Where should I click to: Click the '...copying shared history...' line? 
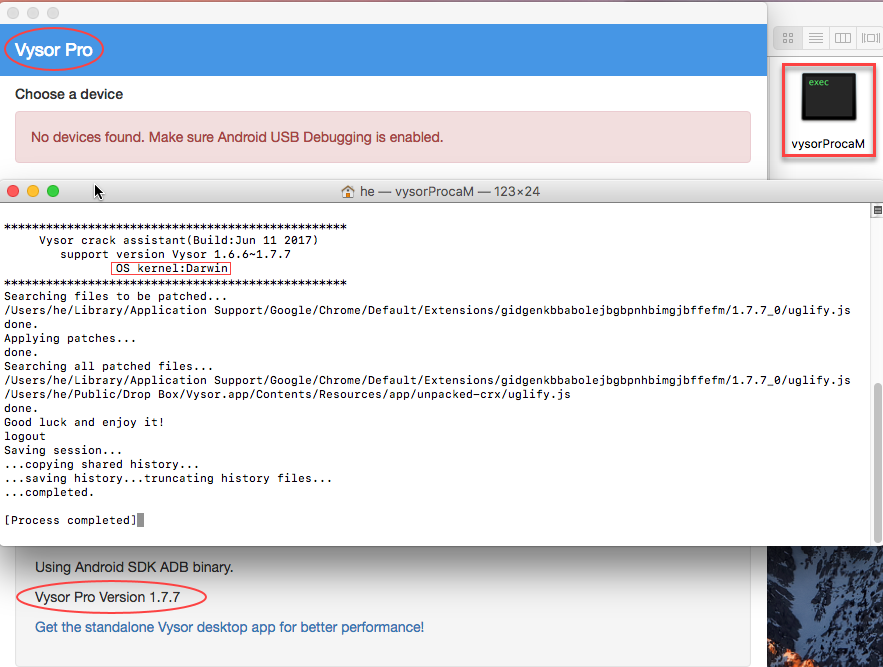point(101,464)
